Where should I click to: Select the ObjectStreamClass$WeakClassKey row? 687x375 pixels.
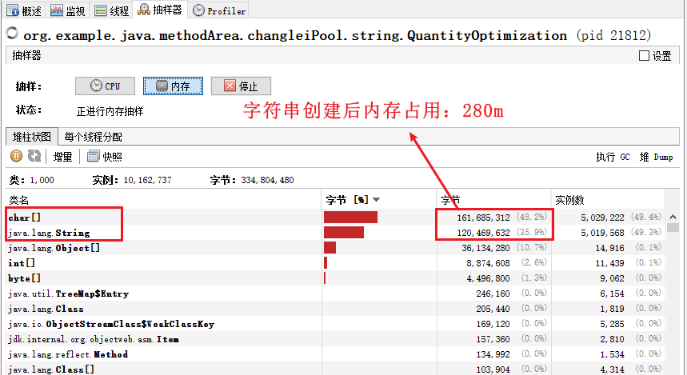[x=335, y=324]
